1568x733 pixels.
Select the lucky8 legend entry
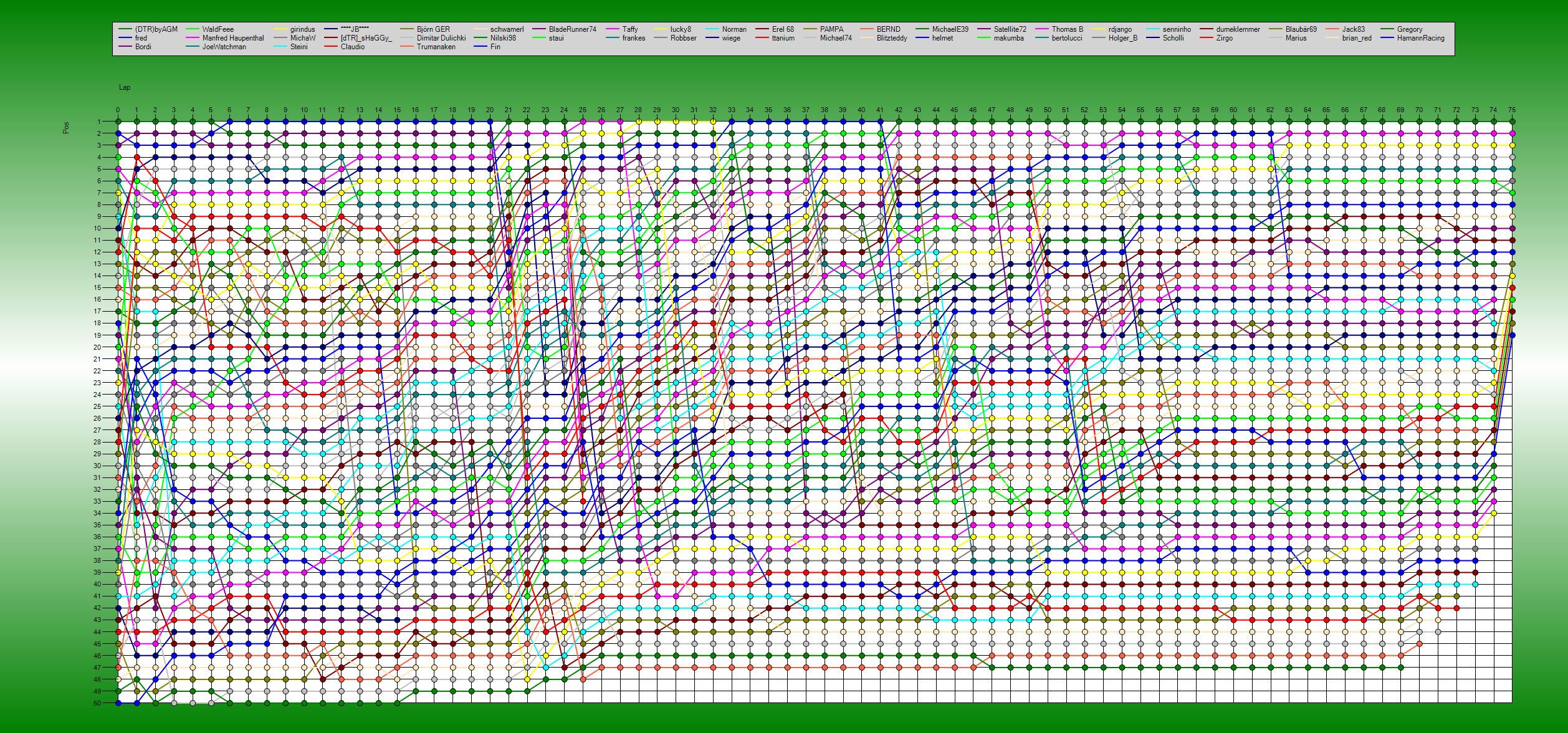[x=681, y=29]
